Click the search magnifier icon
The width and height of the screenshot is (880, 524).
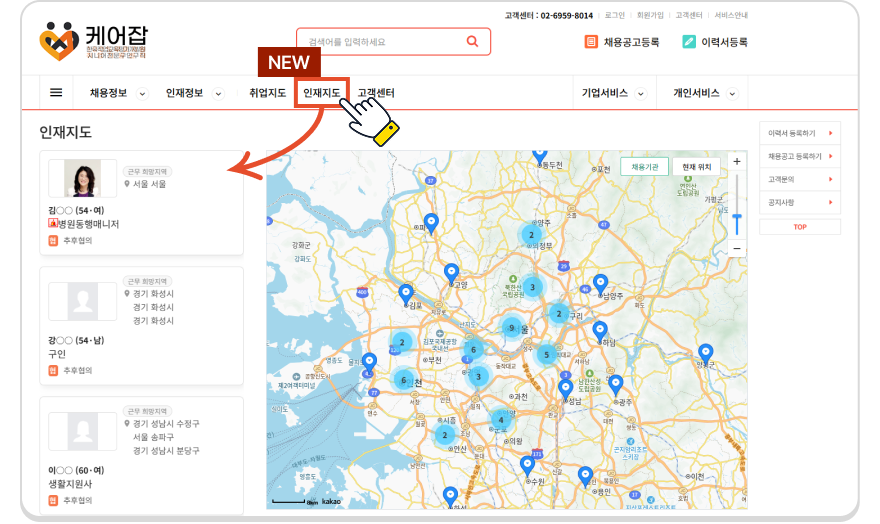[x=473, y=42]
